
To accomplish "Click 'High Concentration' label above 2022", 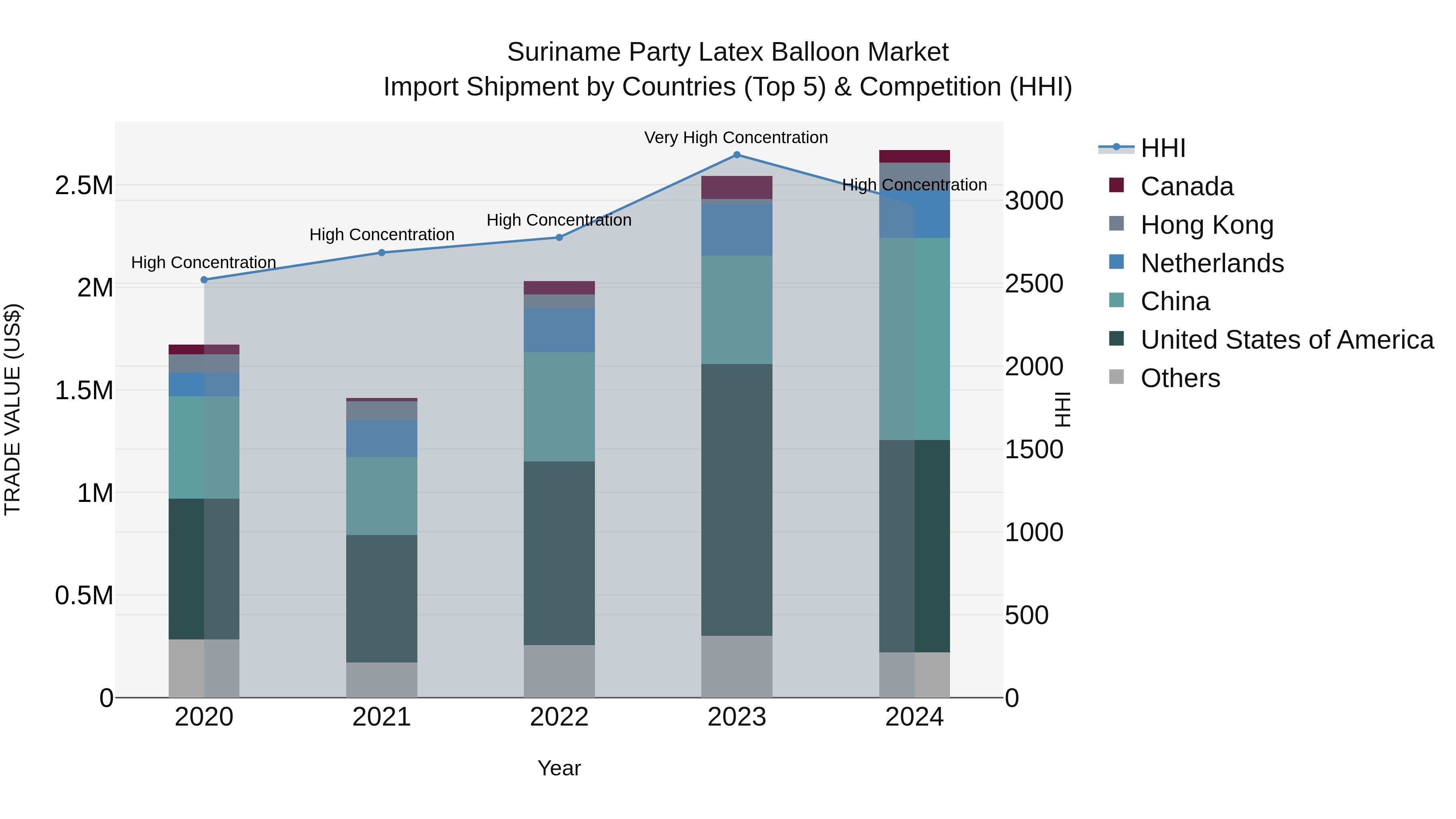I will (x=559, y=220).
